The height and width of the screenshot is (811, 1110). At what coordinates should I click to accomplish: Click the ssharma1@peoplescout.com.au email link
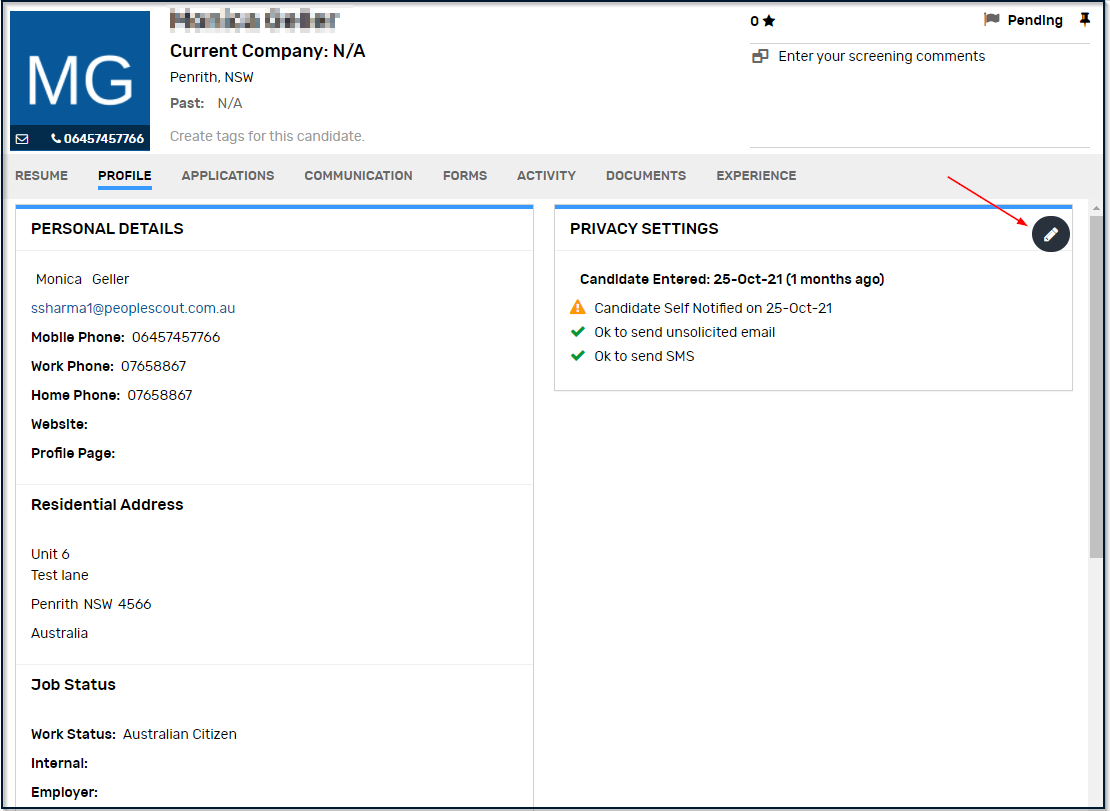point(133,308)
